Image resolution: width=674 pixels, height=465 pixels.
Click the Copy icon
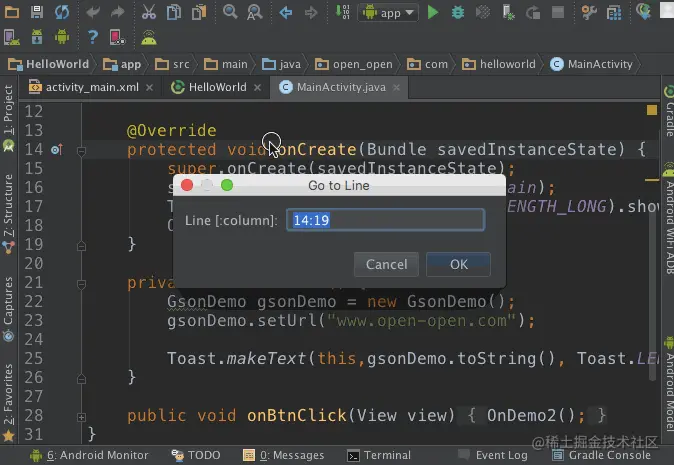pos(174,12)
